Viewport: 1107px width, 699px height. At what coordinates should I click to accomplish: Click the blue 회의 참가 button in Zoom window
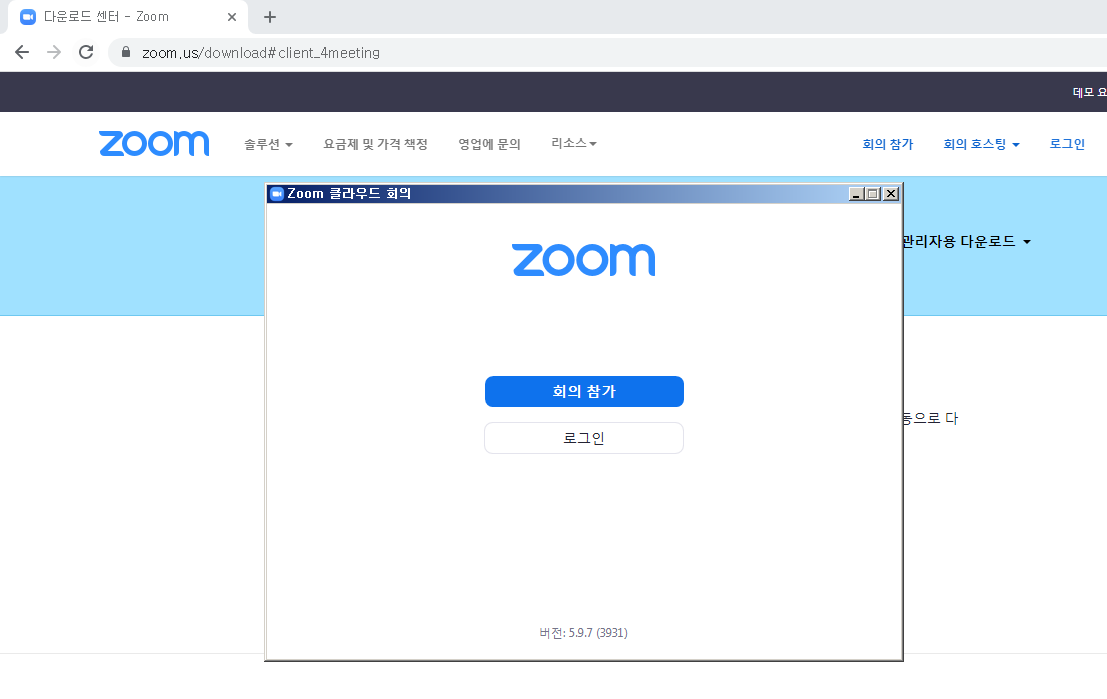pos(584,391)
